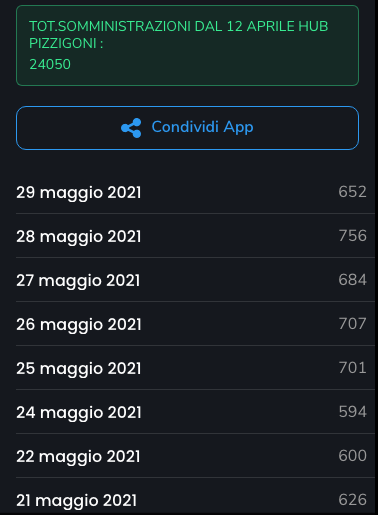Select the 26 maggio 2021 row
The height and width of the screenshot is (515, 378).
click(195, 324)
